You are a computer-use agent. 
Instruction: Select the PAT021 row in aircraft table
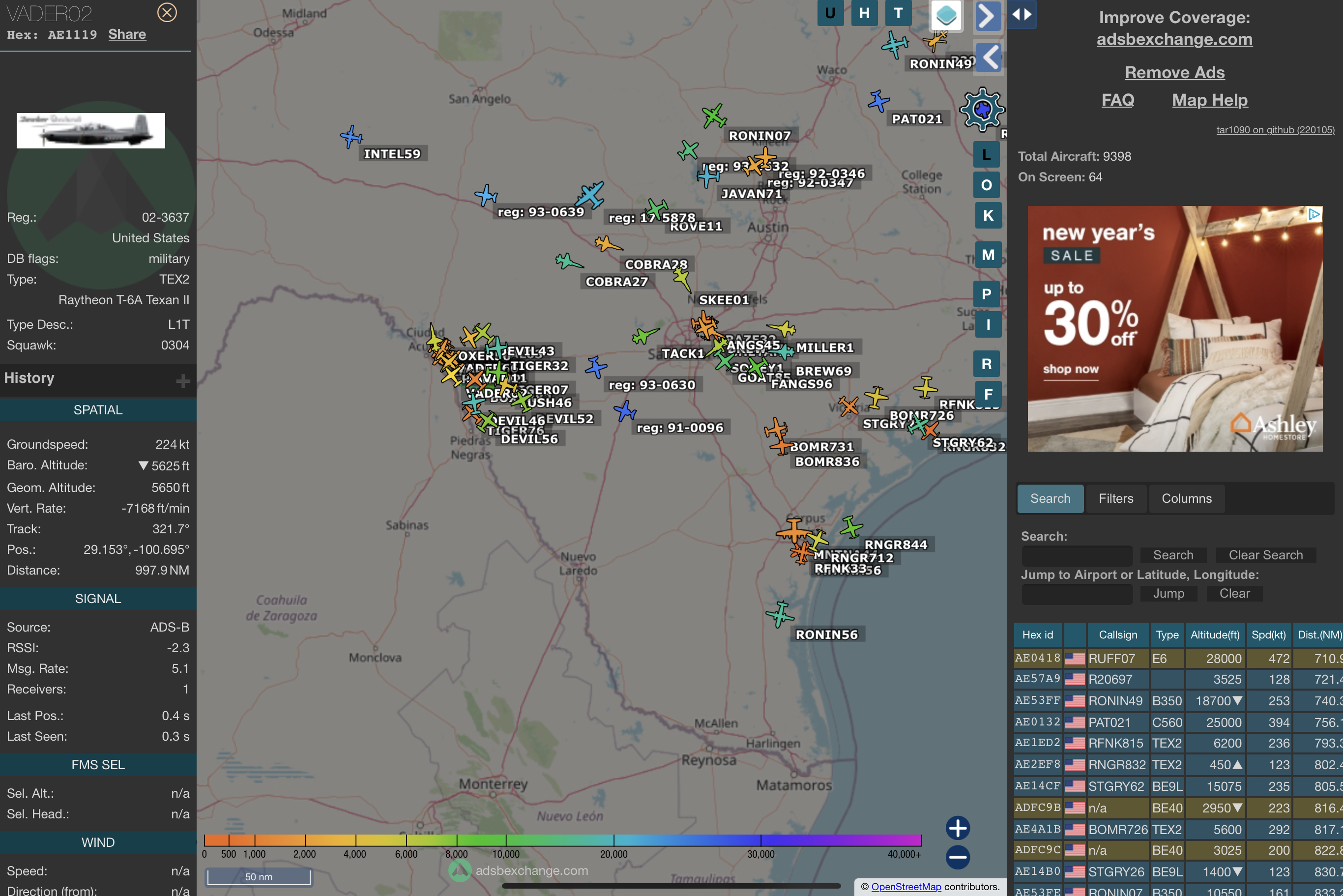1178,723
